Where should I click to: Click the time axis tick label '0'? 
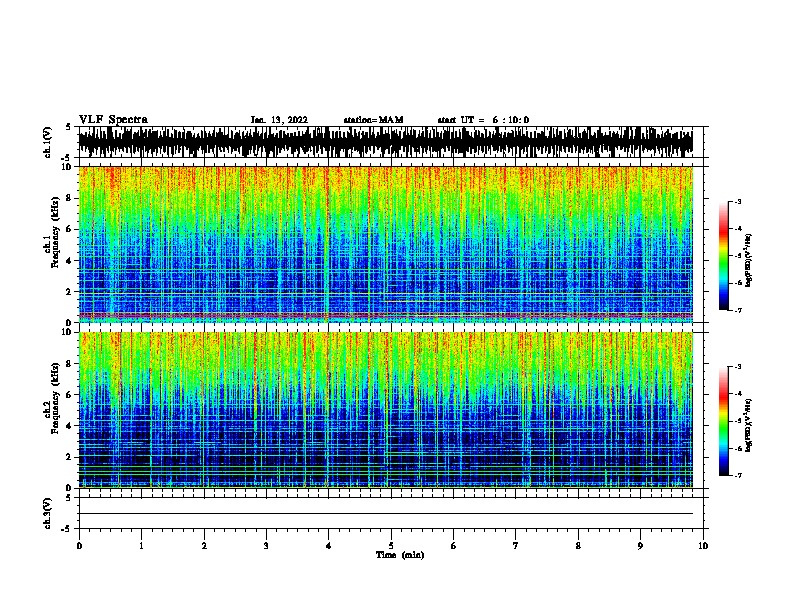[79, 546]
